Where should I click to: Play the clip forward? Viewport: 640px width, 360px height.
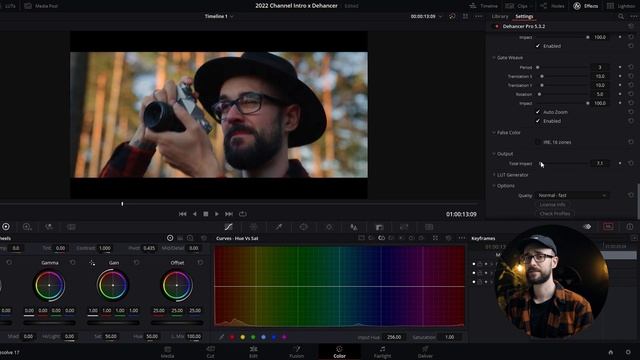[x=217, y=214]
